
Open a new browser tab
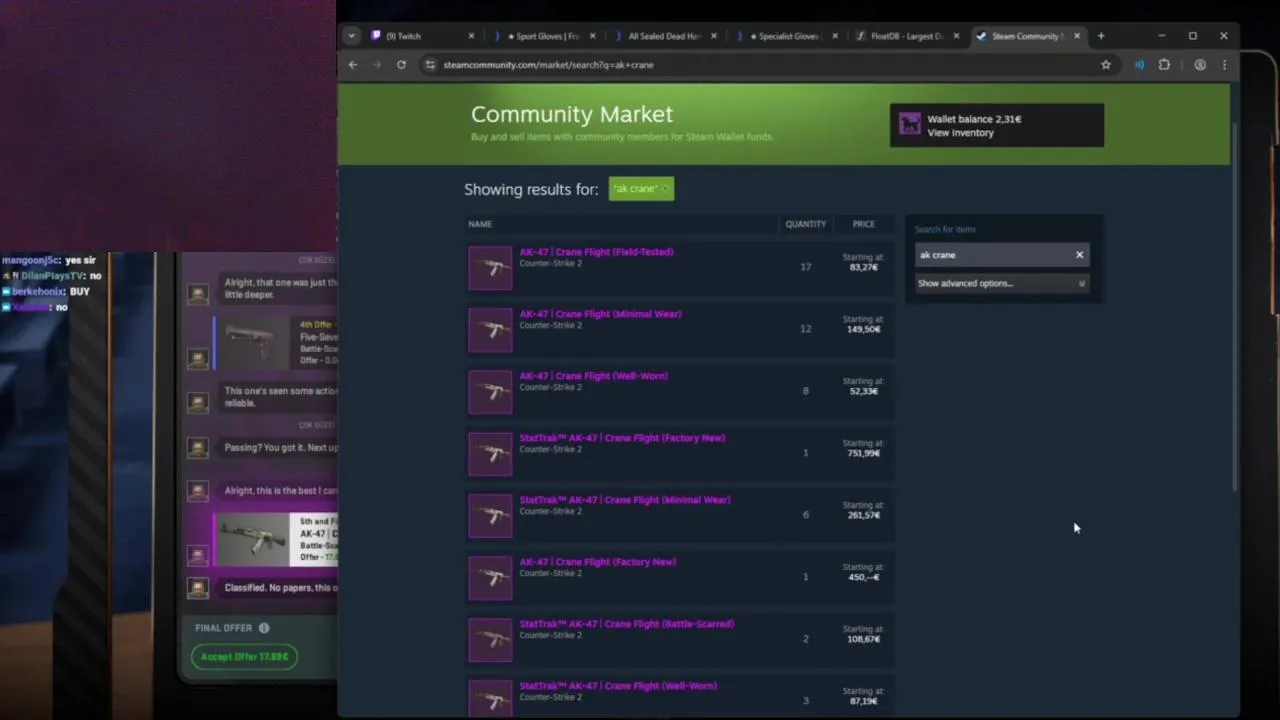tap(1101, 36)
